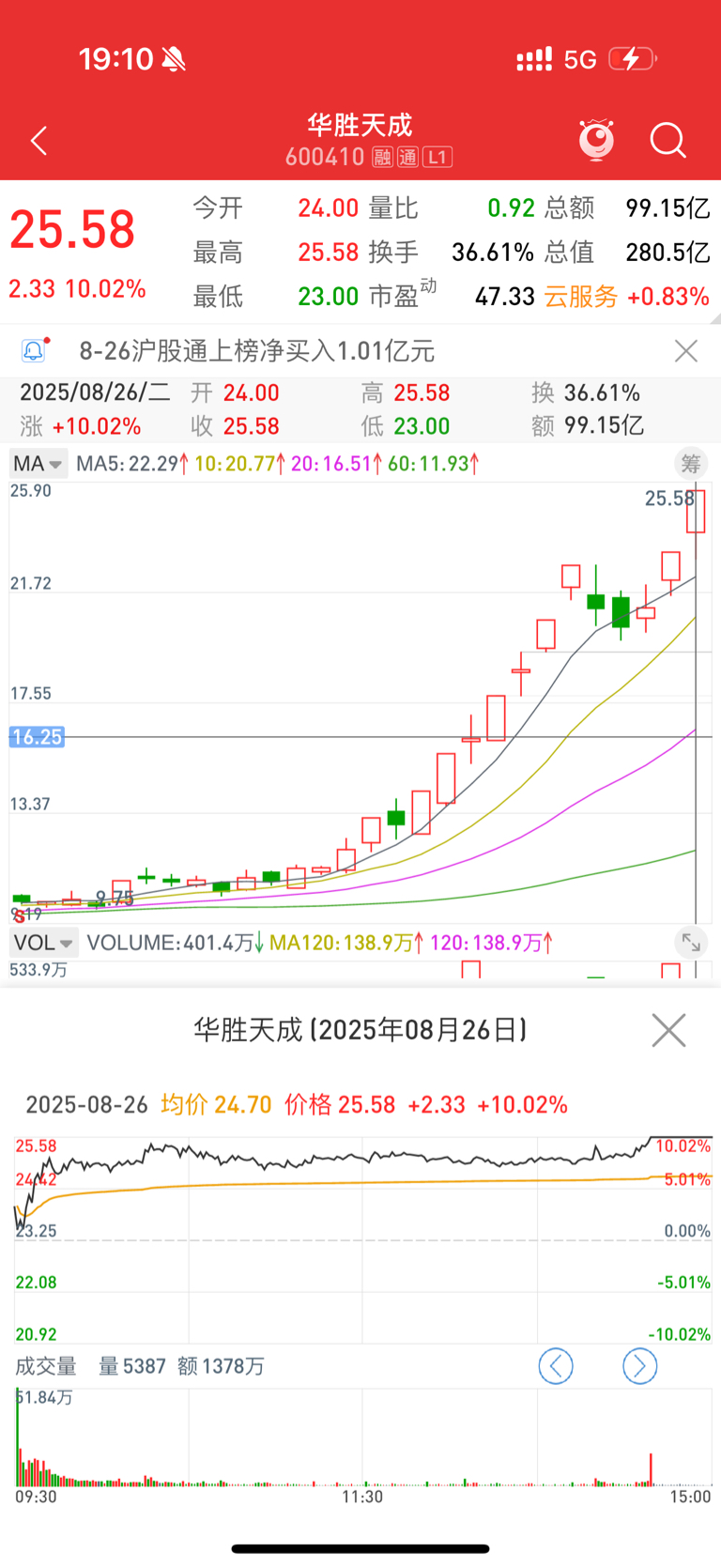Dismiss the 8-26沪股通 news banner
Screen dimensions: 721x1568
pyautogui.click(x=686, y=351)
